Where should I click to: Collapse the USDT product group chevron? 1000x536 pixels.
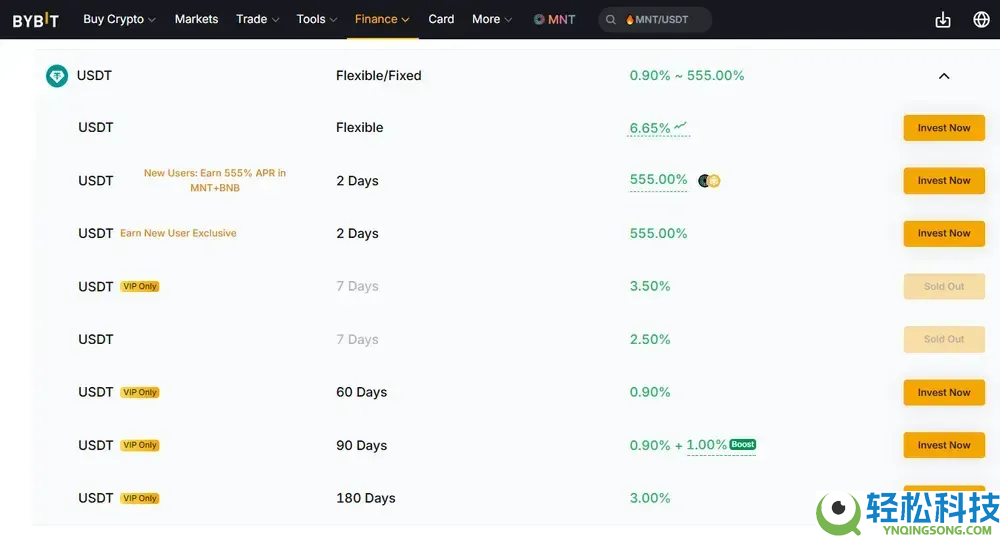coord(944,76)
